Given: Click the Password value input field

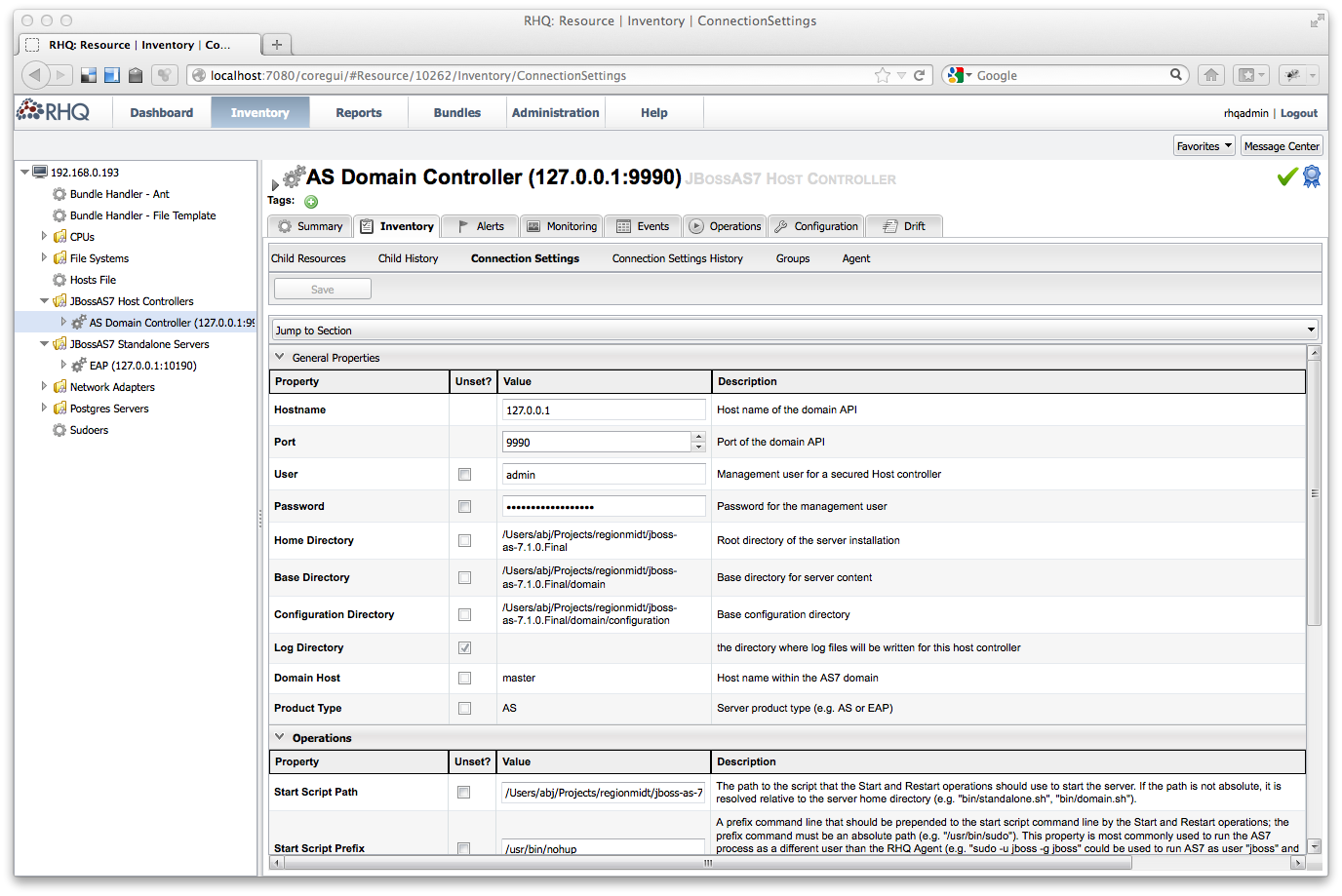Looking at the screenshot, I should 604,506.
